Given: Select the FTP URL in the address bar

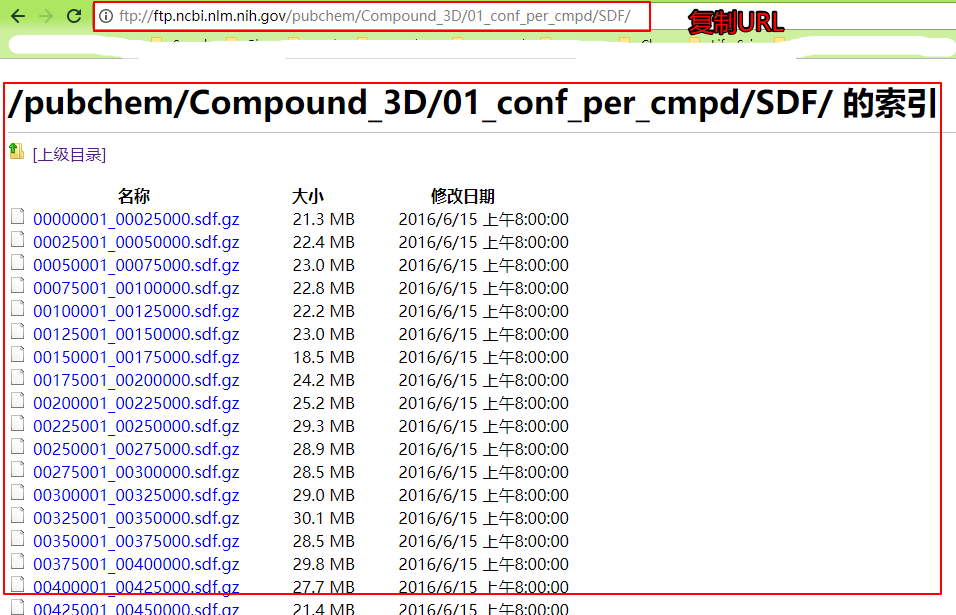Looking at the screenshot, I should (x=375, y=16).
